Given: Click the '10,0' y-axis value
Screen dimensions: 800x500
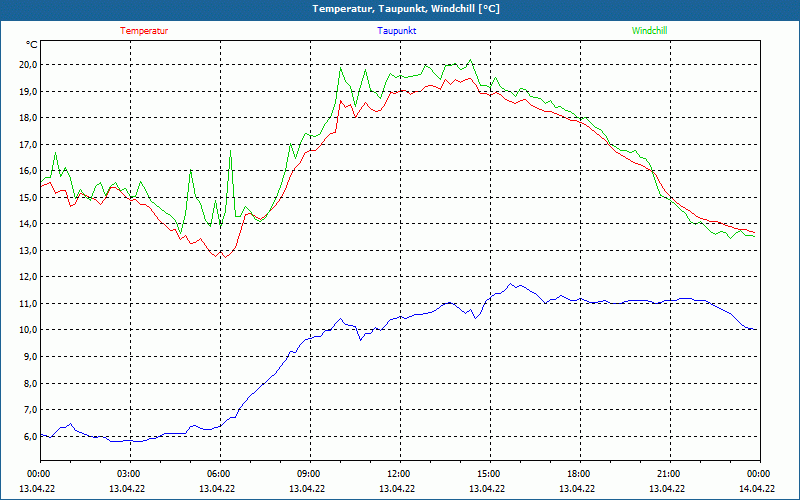Looking at the screenshot, I should pyautogui.click(x=29, y=330).
